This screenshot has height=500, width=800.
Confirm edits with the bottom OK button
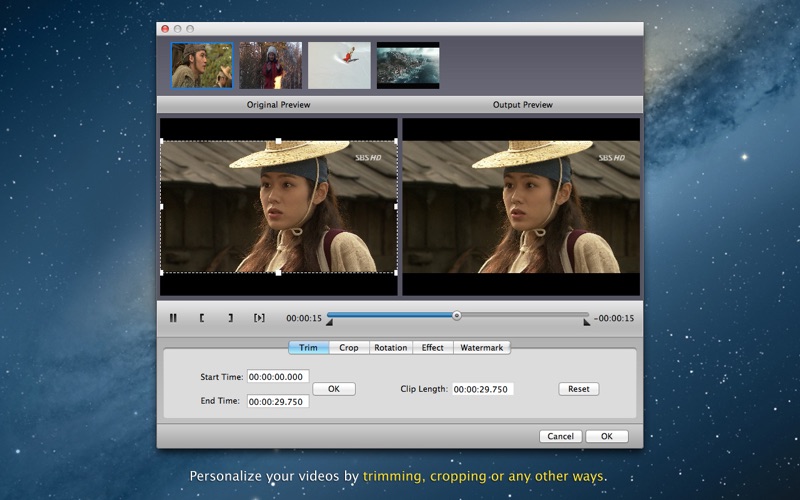pos(607,436)
